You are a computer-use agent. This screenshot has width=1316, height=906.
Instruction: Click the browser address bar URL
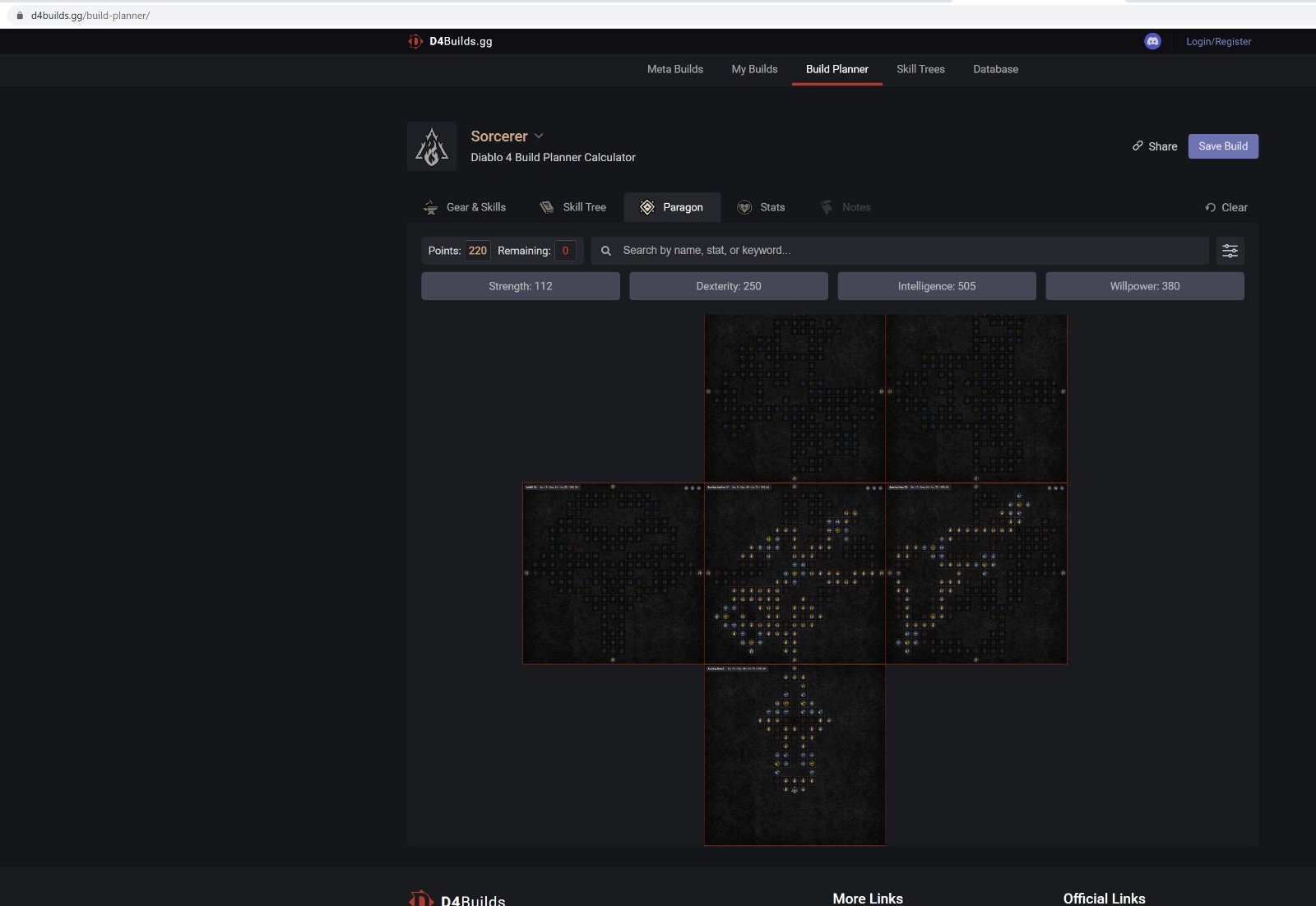click(90, 16)
